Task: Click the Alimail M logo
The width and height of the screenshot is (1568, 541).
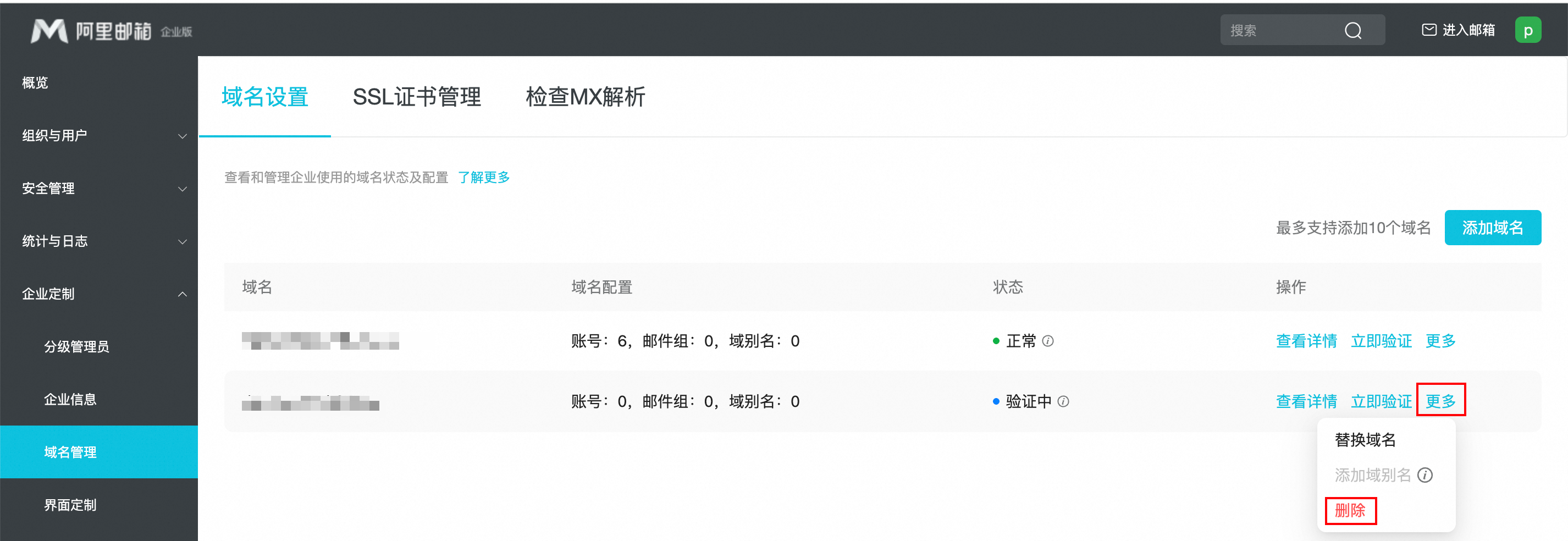Action: (x=49, y=31)
